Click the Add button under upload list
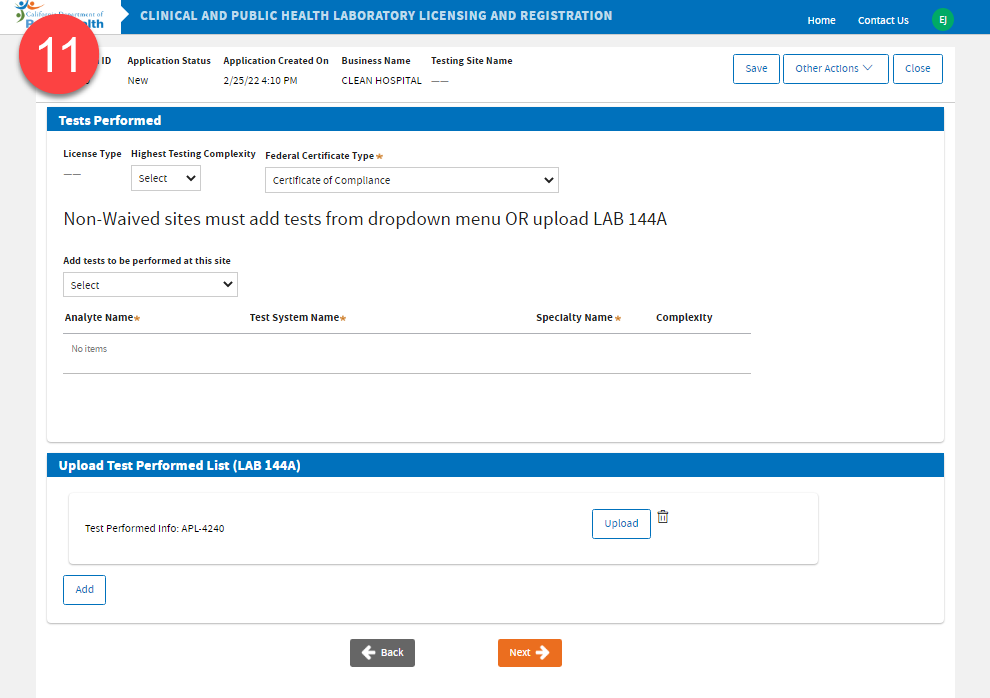This screenshot has width=990, height=698. point(84,589)
